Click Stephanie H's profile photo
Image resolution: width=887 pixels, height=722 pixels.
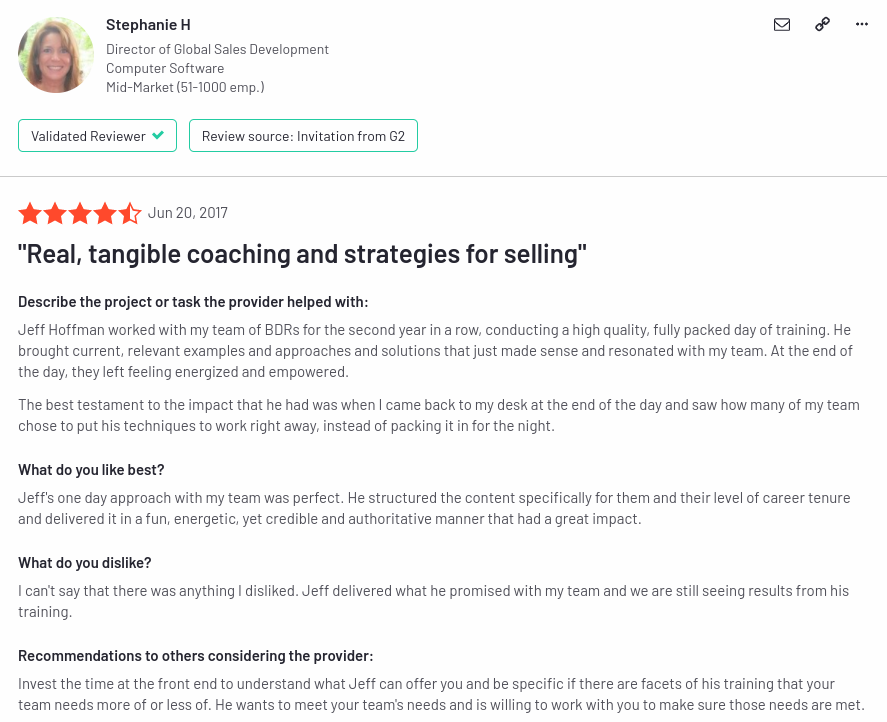(x=55, y=55)
